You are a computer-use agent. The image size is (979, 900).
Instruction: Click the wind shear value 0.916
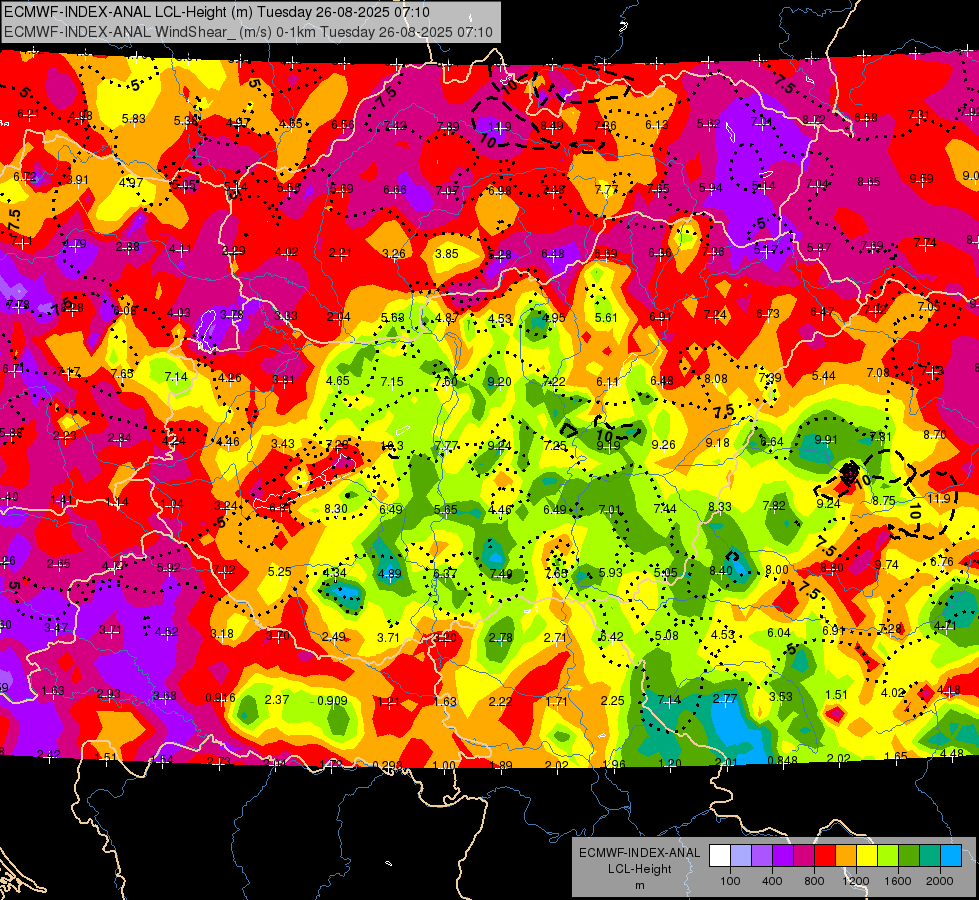220,698
